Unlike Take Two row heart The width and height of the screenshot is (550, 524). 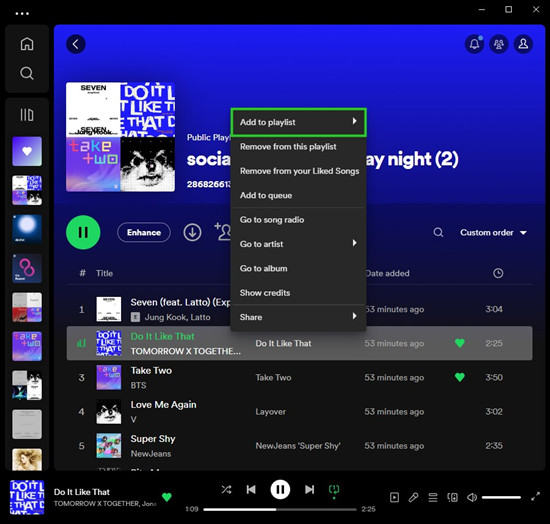460,377
